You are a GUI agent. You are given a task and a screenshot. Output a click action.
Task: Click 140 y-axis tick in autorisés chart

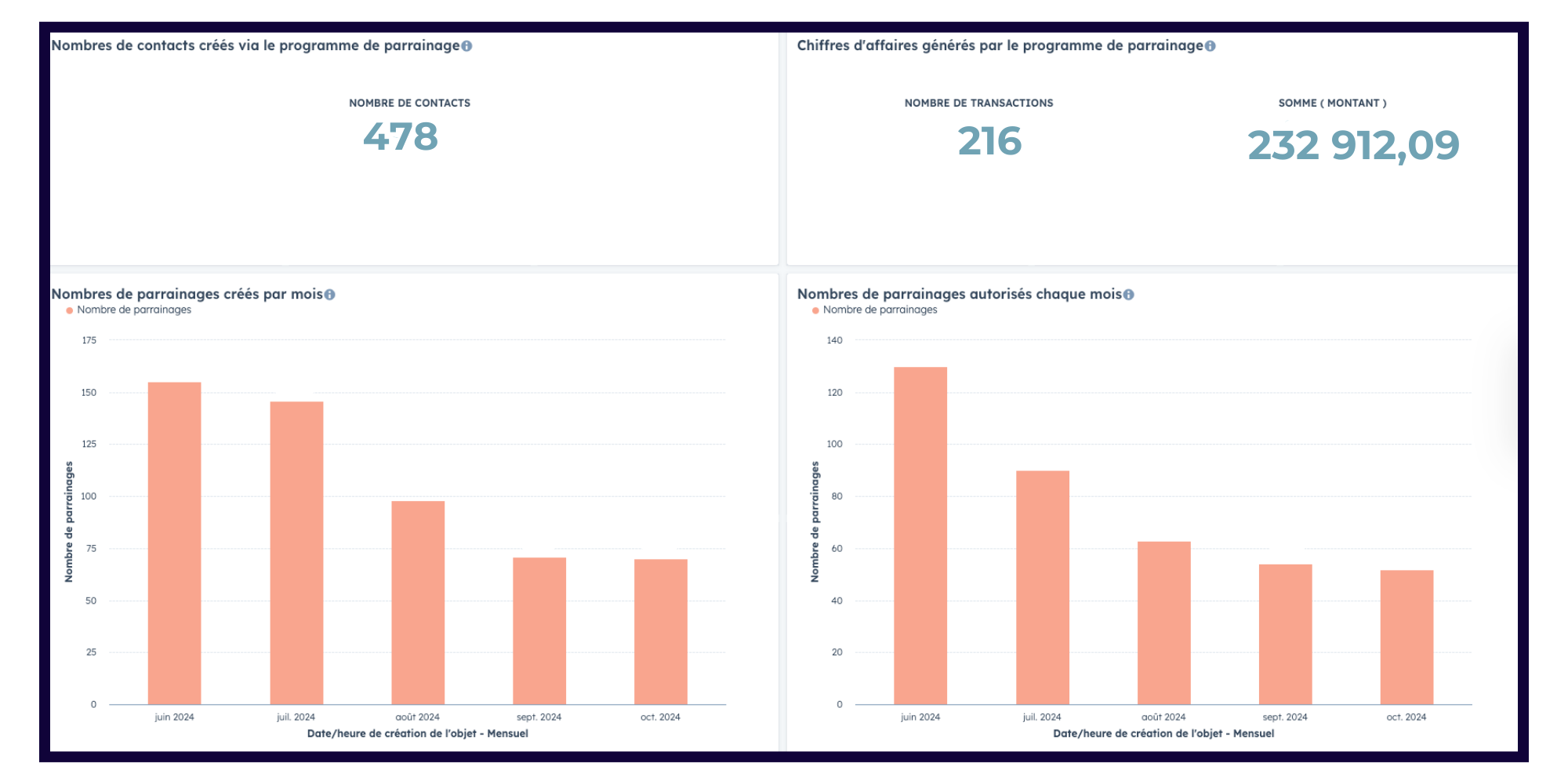point(834,340)
